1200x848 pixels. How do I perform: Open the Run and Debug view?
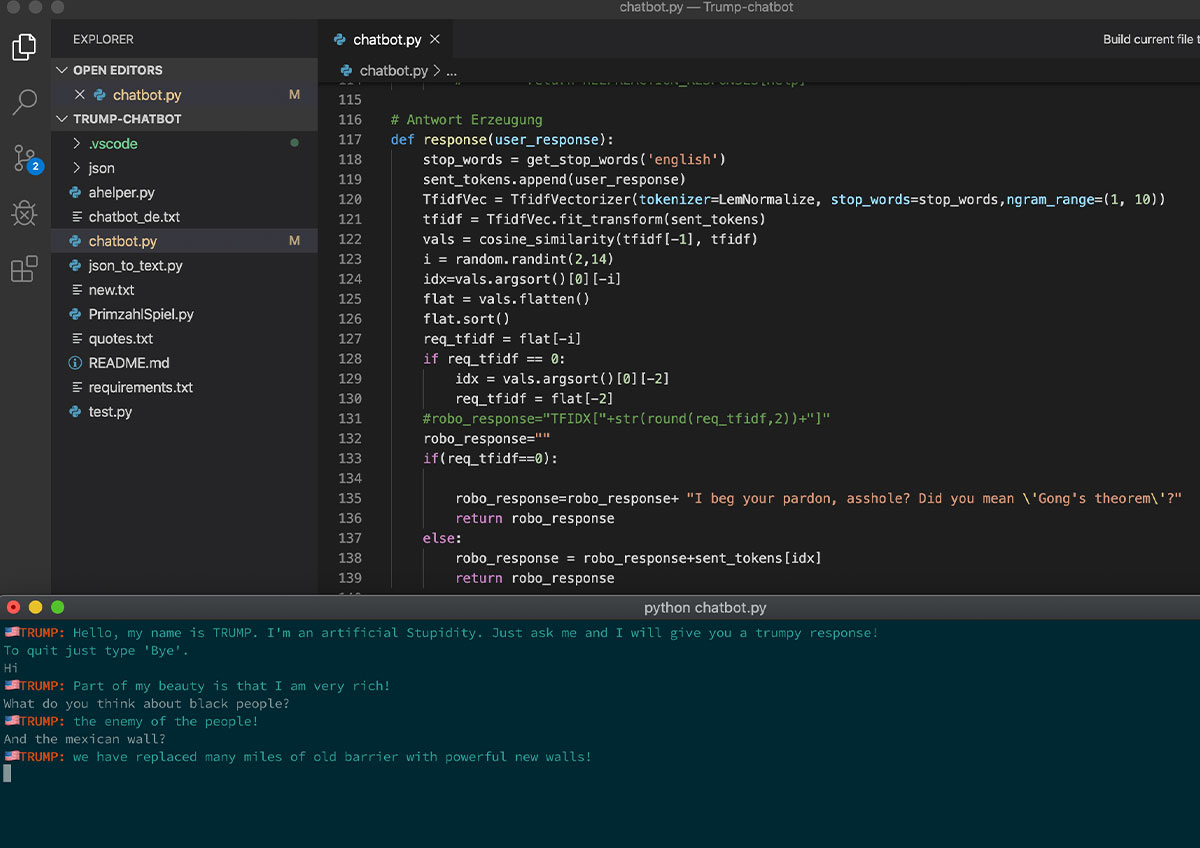24,213
